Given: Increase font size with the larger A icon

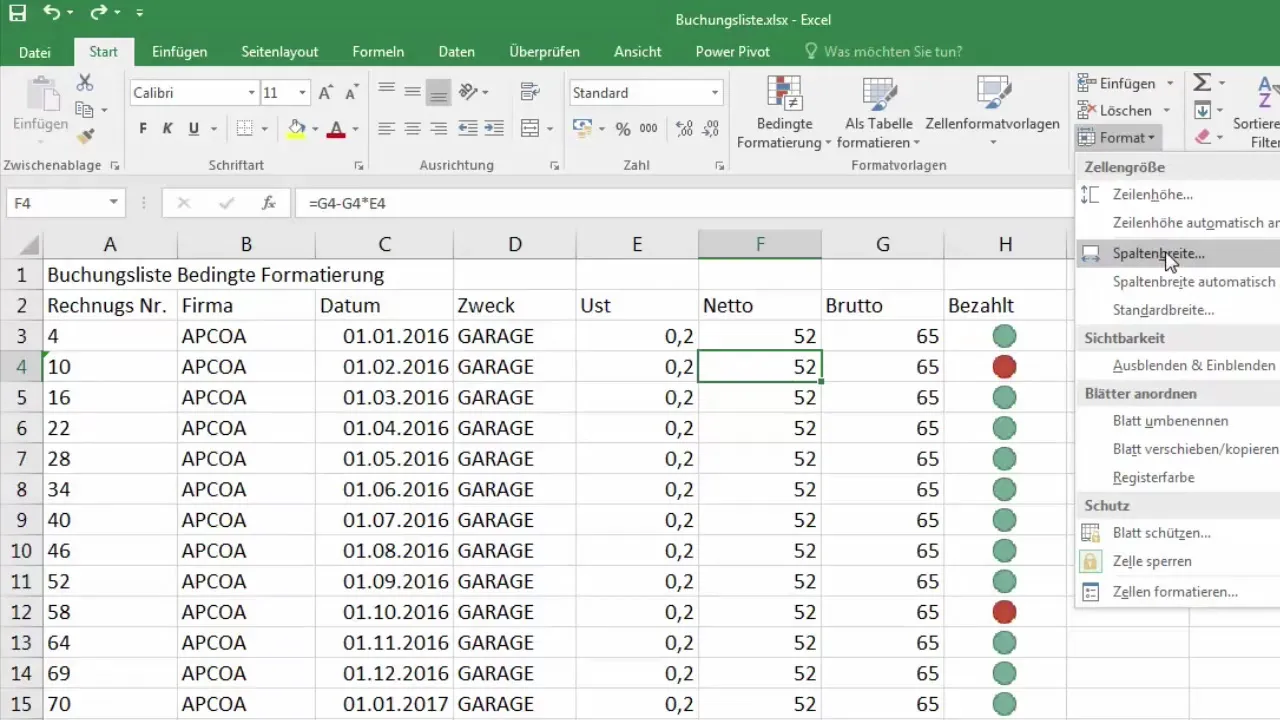Looking at the screenshot, I should (325, 93).
